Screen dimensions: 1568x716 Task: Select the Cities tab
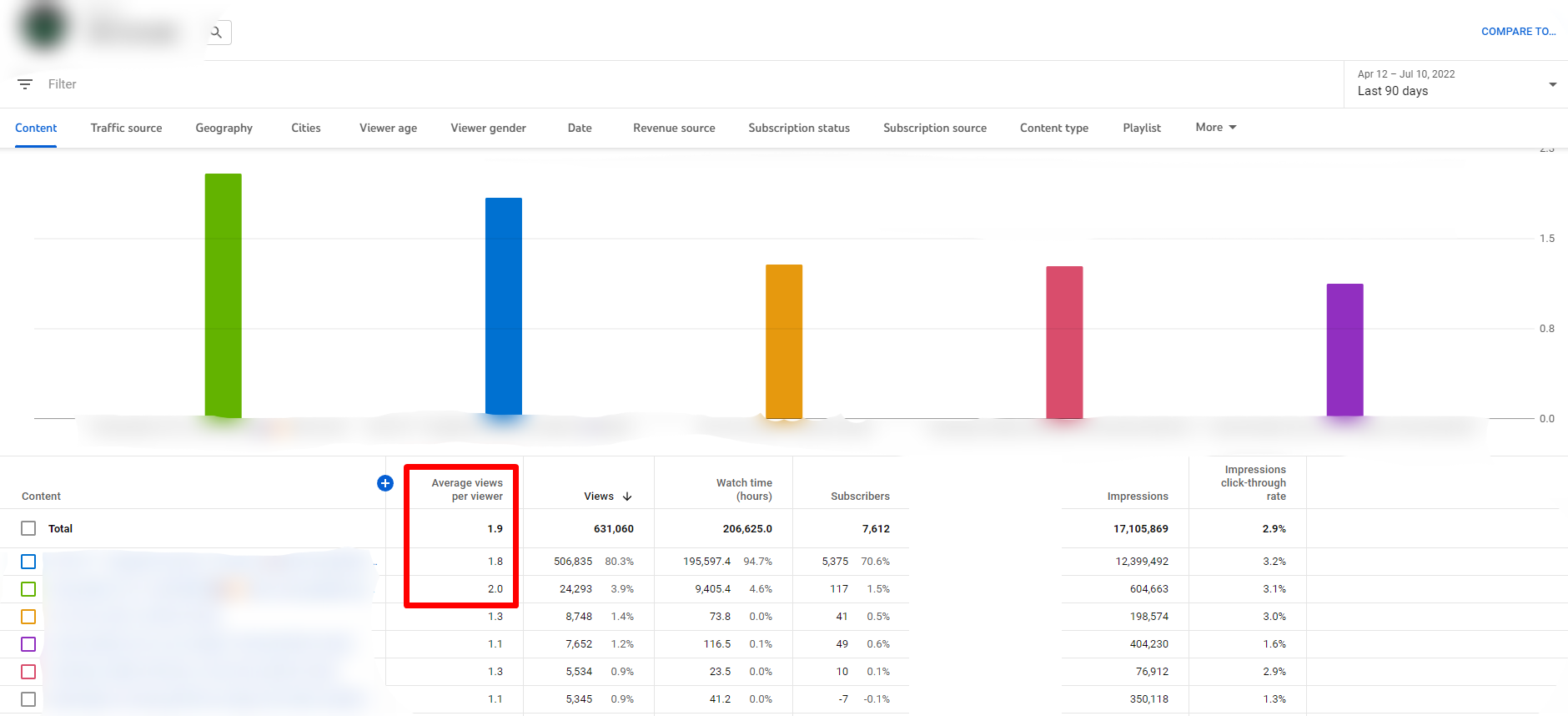[x=306, y=128]
